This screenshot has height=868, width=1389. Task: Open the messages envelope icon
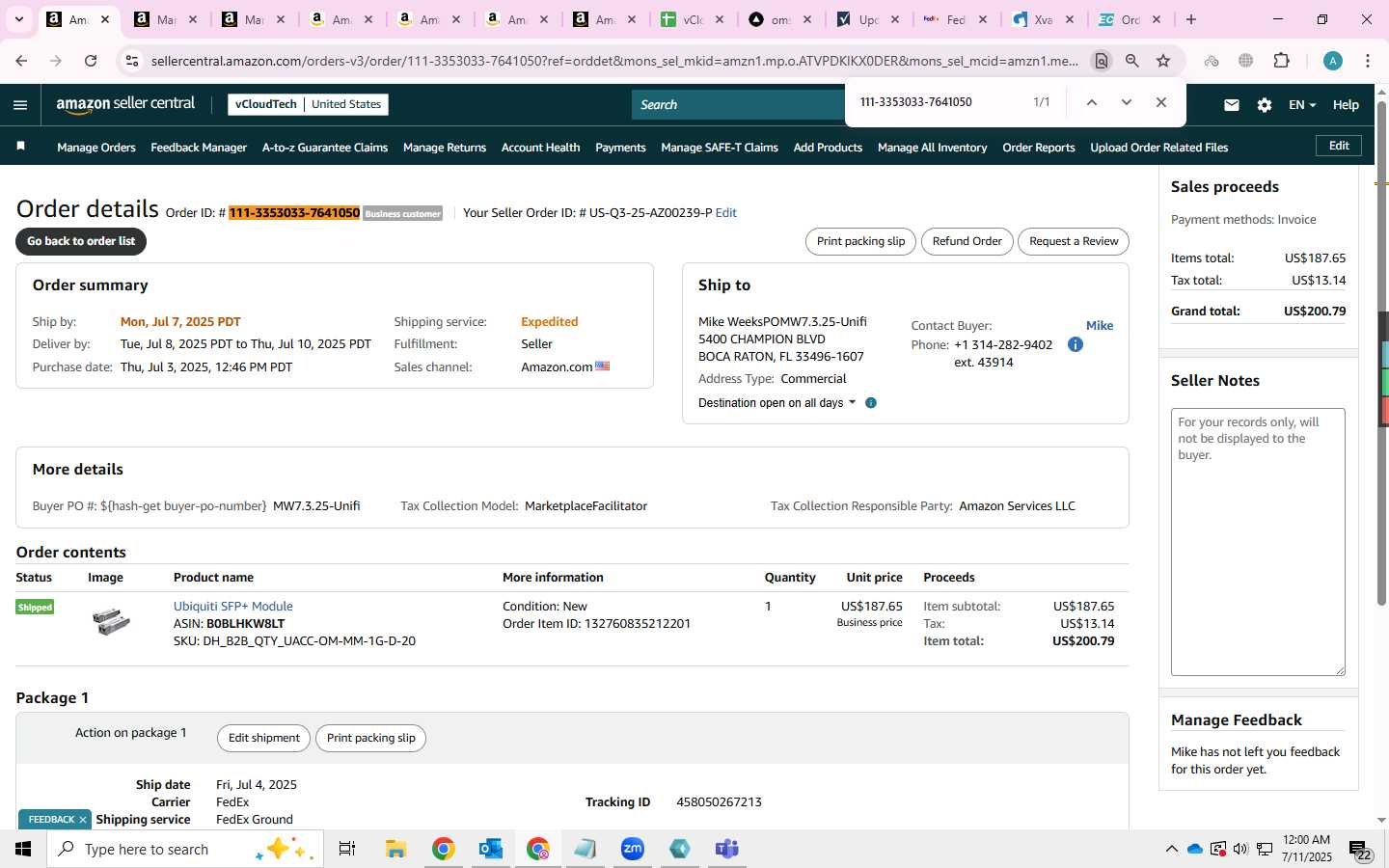(x=1231, y=105)
